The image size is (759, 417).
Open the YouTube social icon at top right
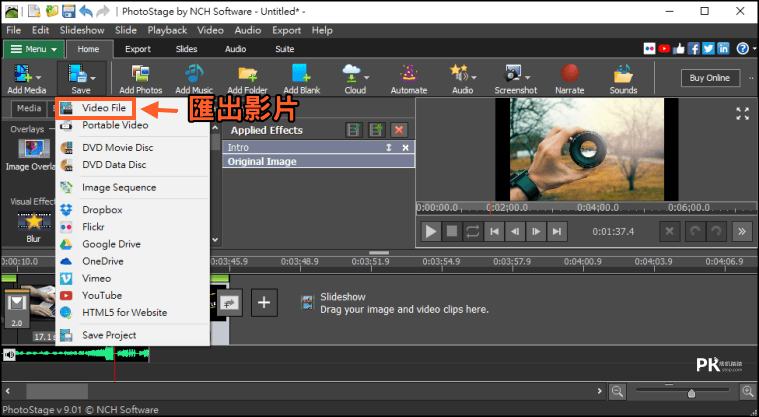pos(664,48)
